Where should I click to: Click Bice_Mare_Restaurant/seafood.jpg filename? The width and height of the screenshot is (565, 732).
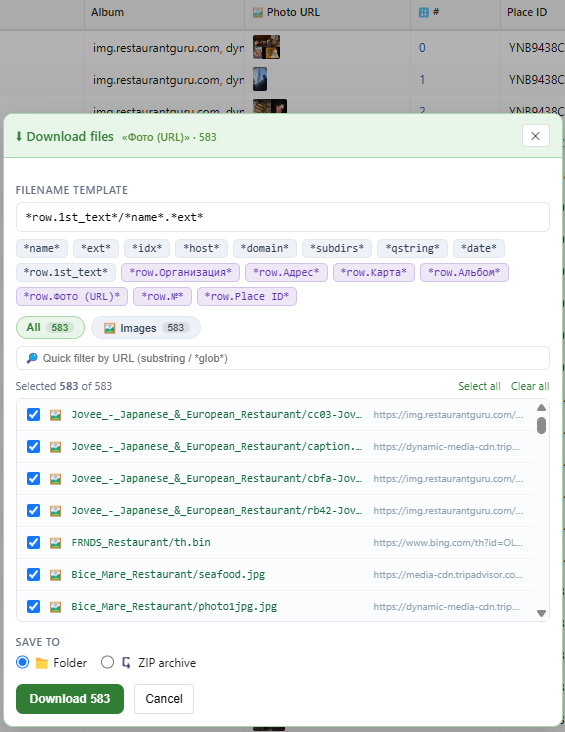[168, 574]
